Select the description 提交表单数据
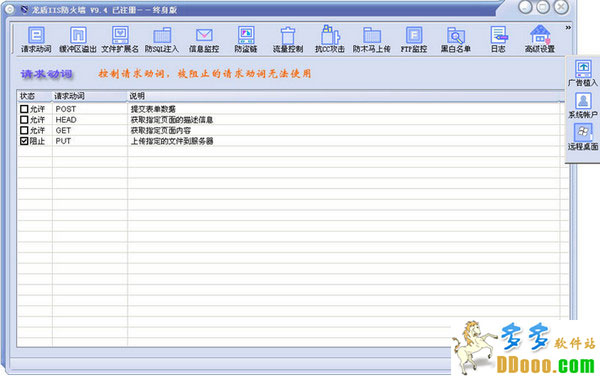The height and width of the screenshot is (376, 600). coord(153,109)
